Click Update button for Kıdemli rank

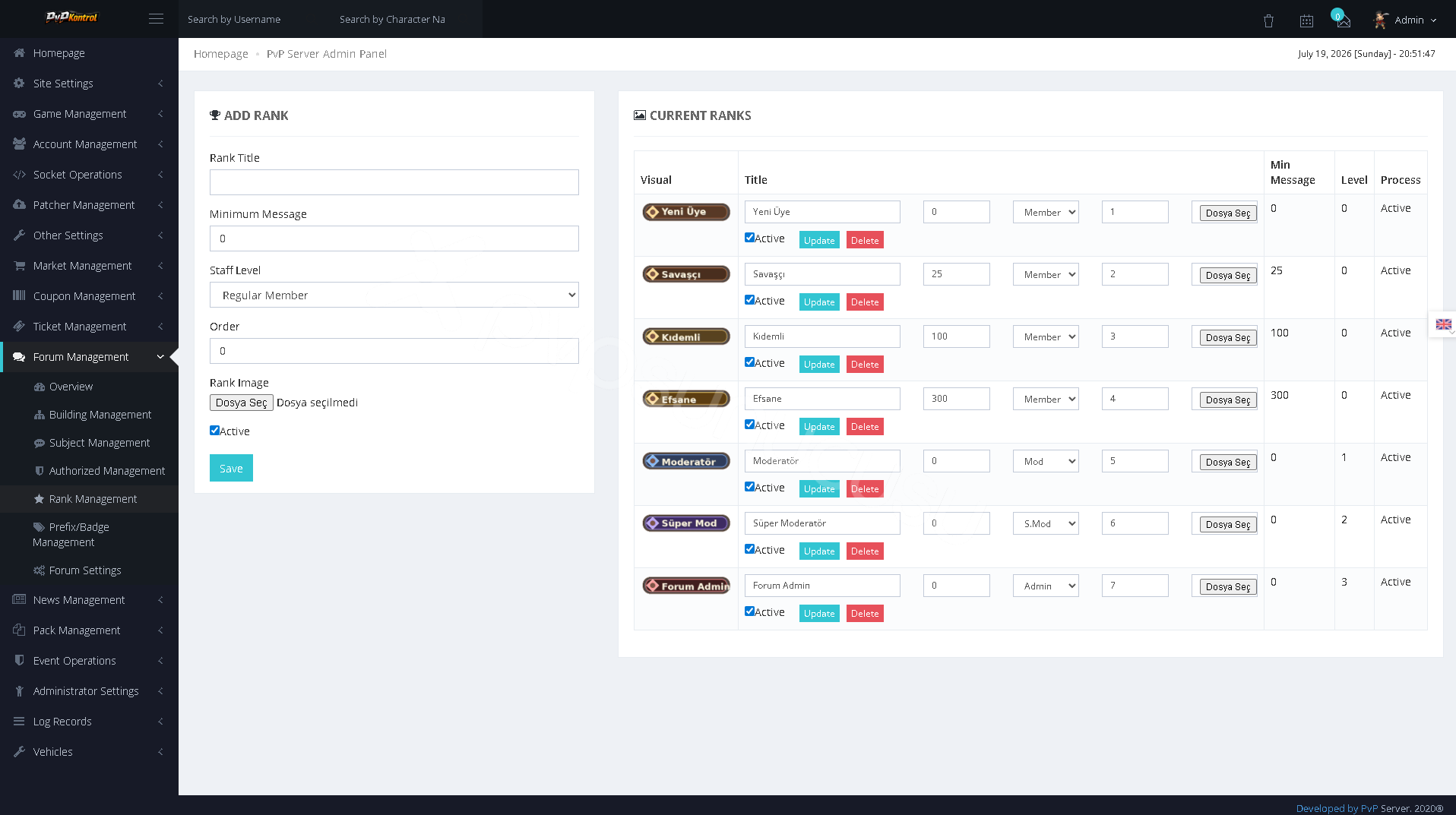point(819,365)
